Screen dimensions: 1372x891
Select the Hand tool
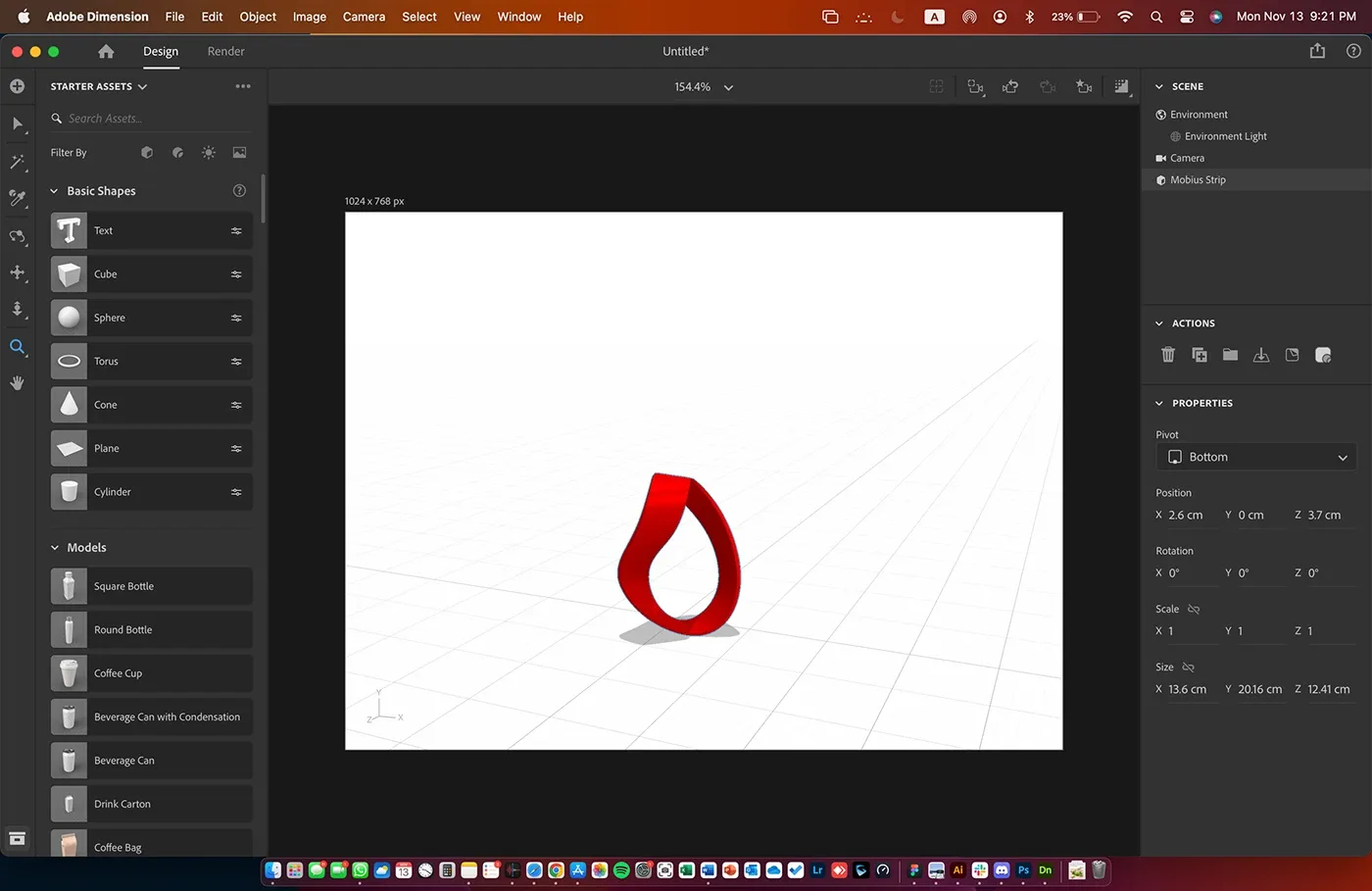(17, 383)
